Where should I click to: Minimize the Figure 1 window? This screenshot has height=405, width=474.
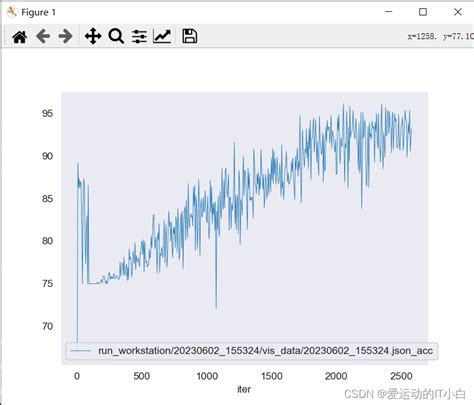388,12
